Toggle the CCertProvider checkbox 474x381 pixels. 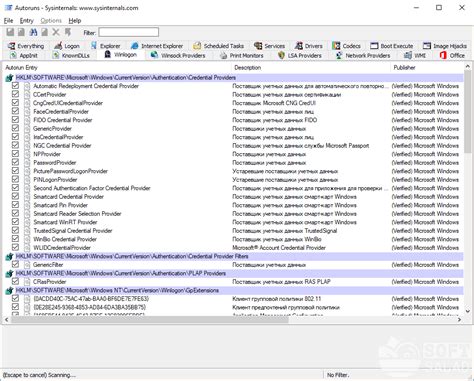[15, 94]
